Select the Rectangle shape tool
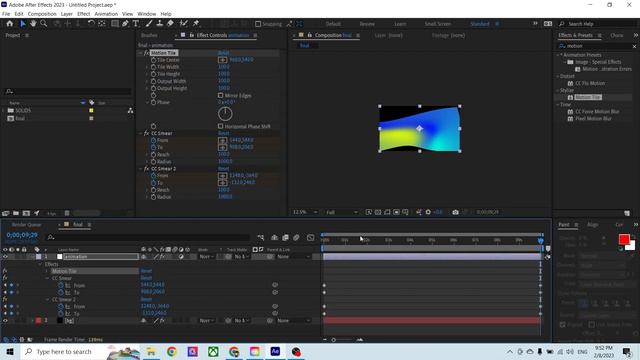Screen dimensions: 640x360 click(115, 24)
